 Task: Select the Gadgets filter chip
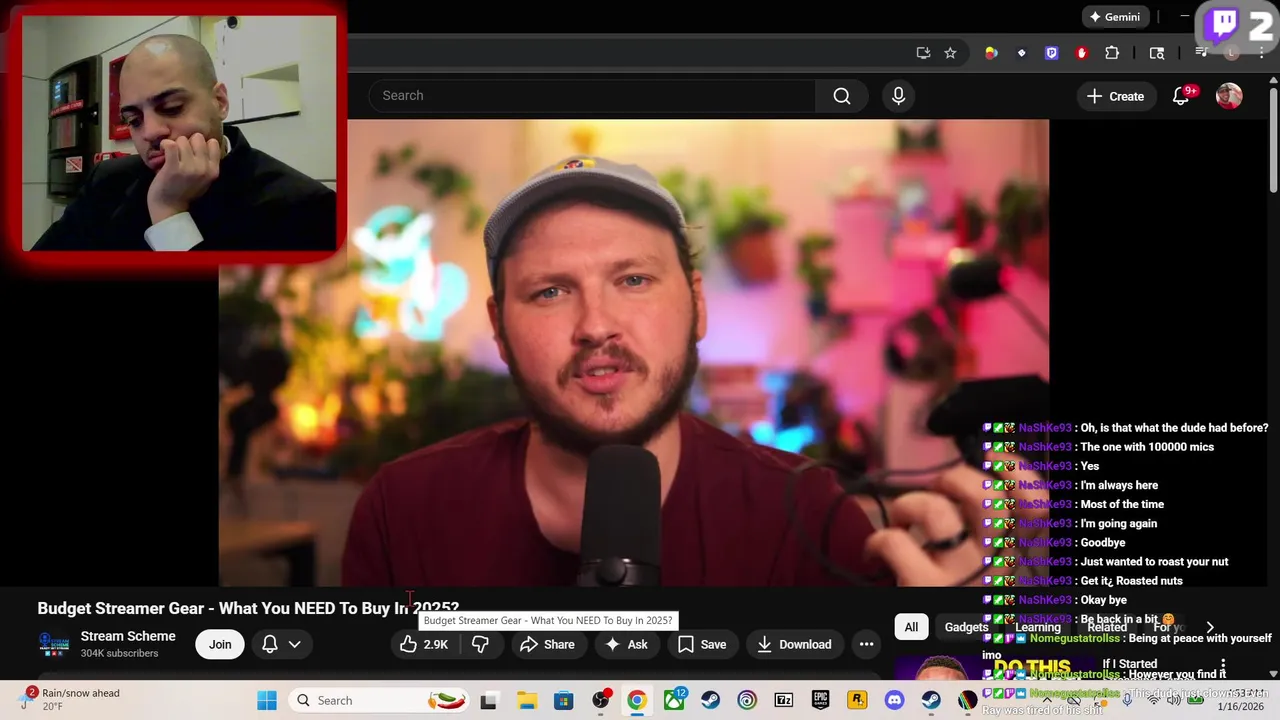[x=966, y=628]
